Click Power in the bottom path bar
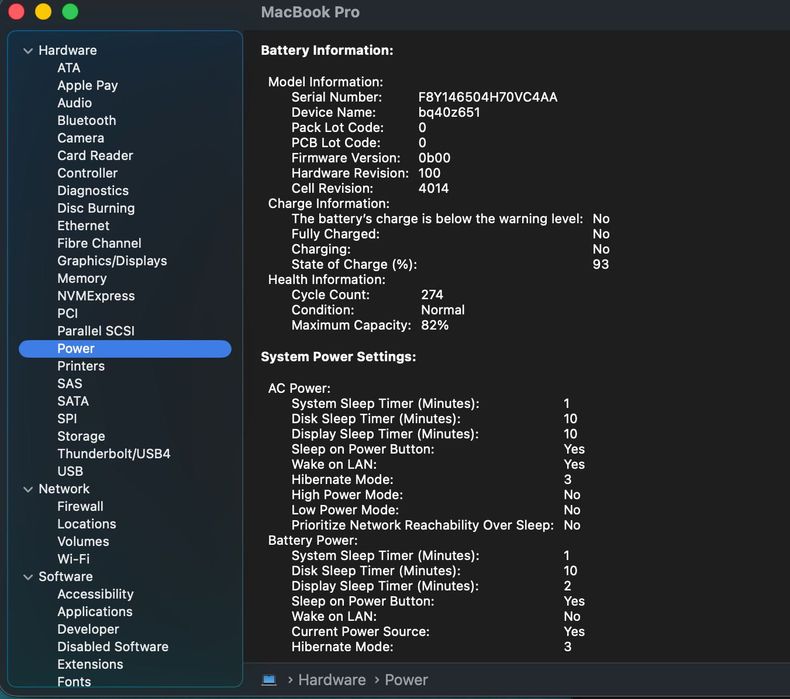Screen dimensions: 790x699 pos(406,680)
